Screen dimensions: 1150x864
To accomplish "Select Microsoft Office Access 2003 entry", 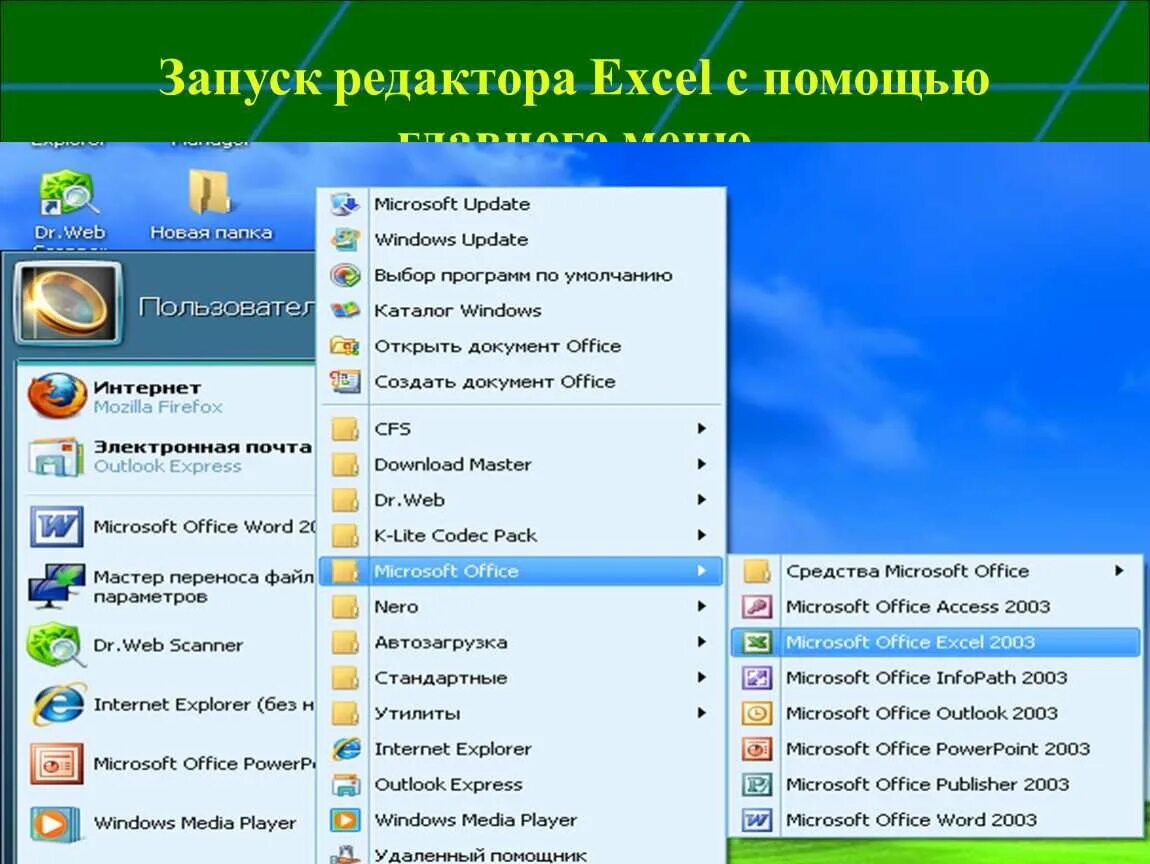I will coord(935,607).
